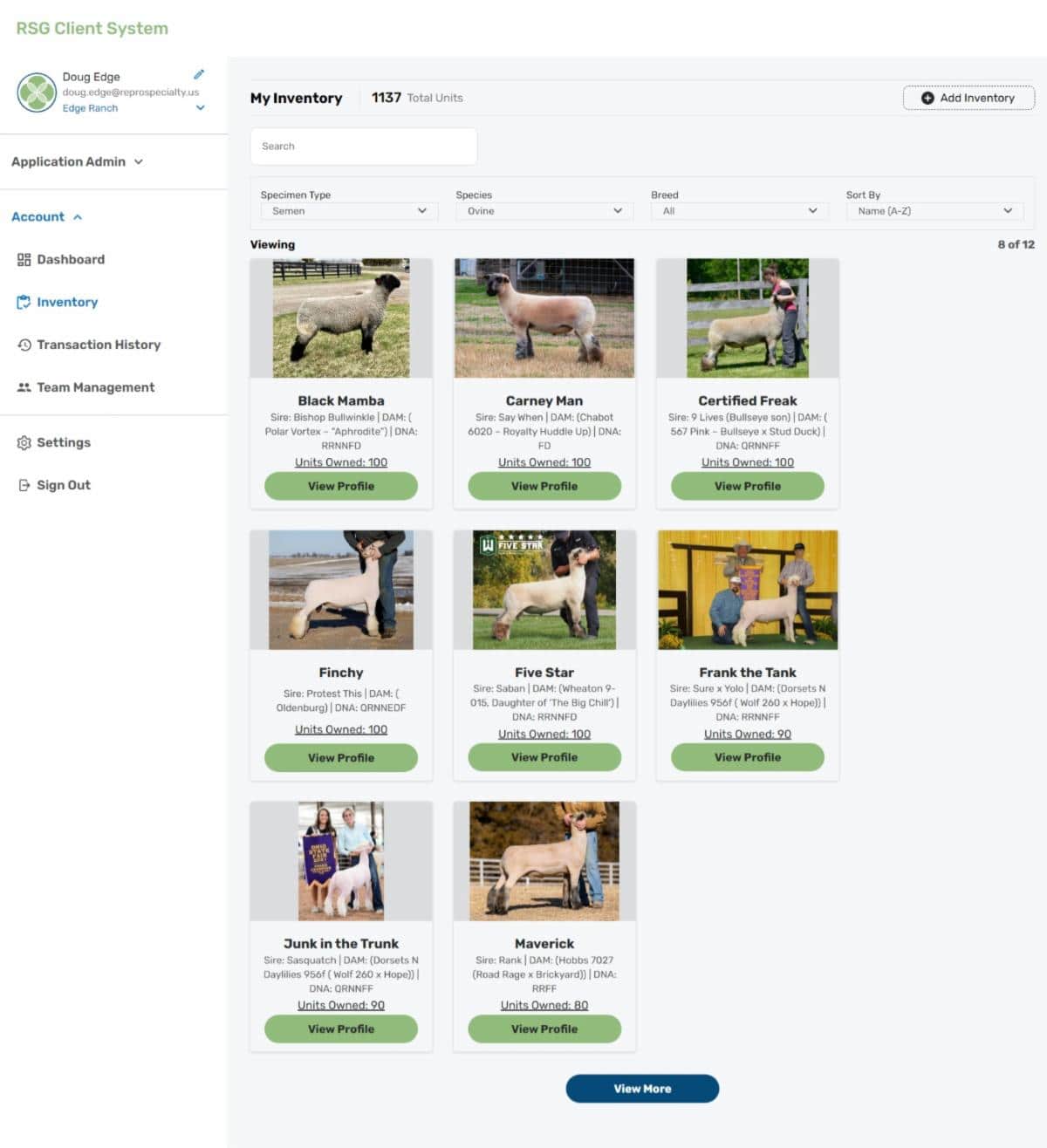Click the Transaction History clock icon
1047x1148 pixels.
tap(24, 345)
